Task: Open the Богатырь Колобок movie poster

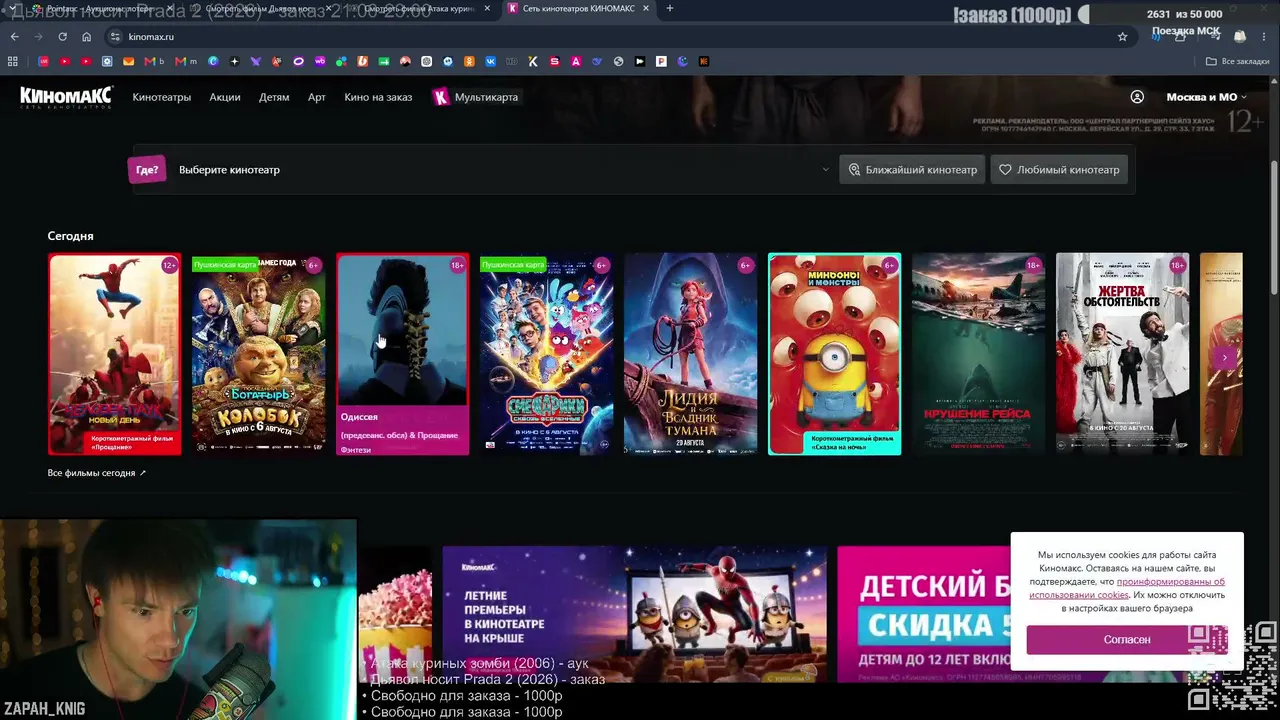Action: click(x=259, y=354)
